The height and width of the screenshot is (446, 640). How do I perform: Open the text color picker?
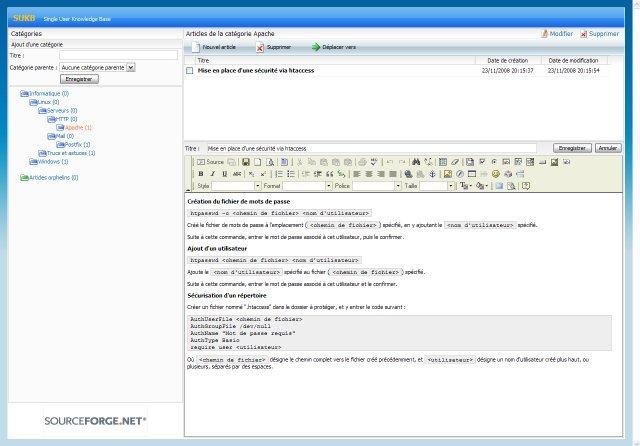[x=465, y=186]
